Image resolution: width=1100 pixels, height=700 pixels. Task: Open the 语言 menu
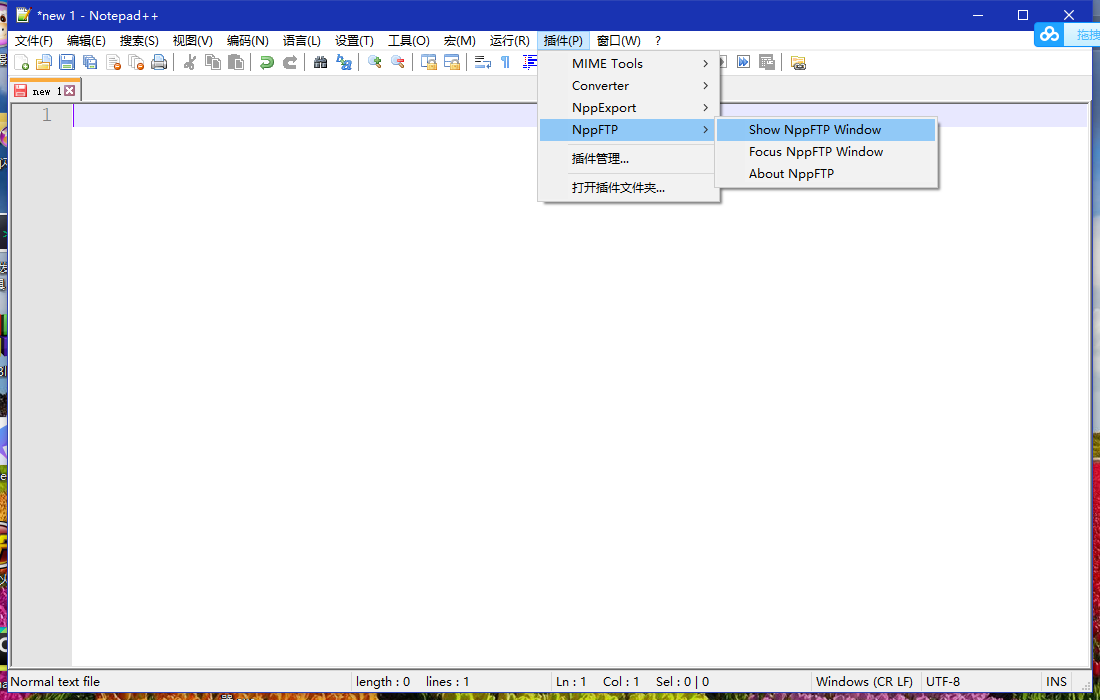pos(300,40)
